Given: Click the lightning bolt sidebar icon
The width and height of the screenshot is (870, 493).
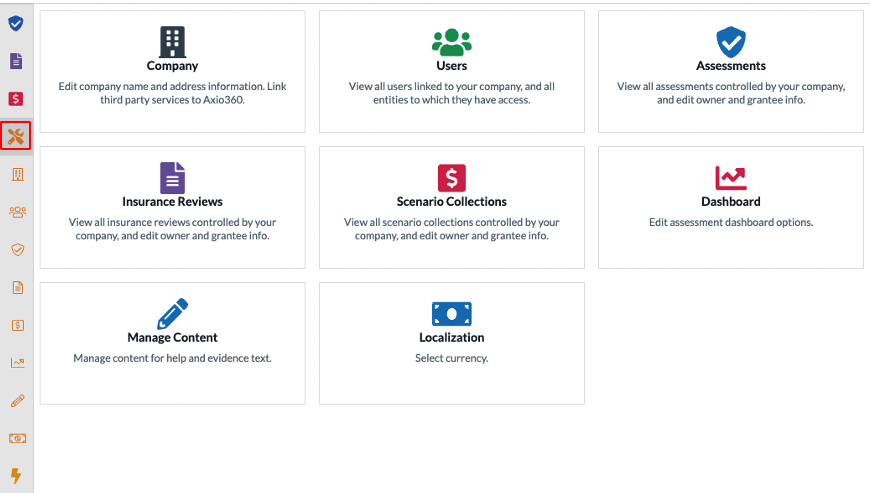Looking at the screenshot, I should [x=16, y=475].
